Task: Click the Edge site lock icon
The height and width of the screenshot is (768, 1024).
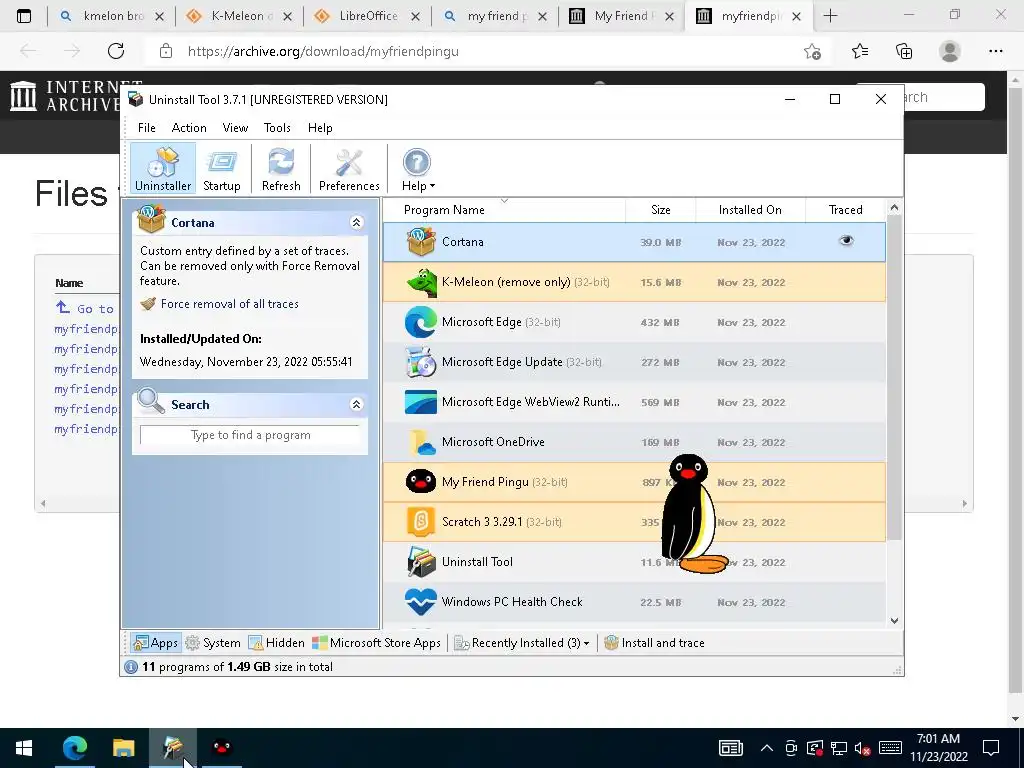Action: 166,51
